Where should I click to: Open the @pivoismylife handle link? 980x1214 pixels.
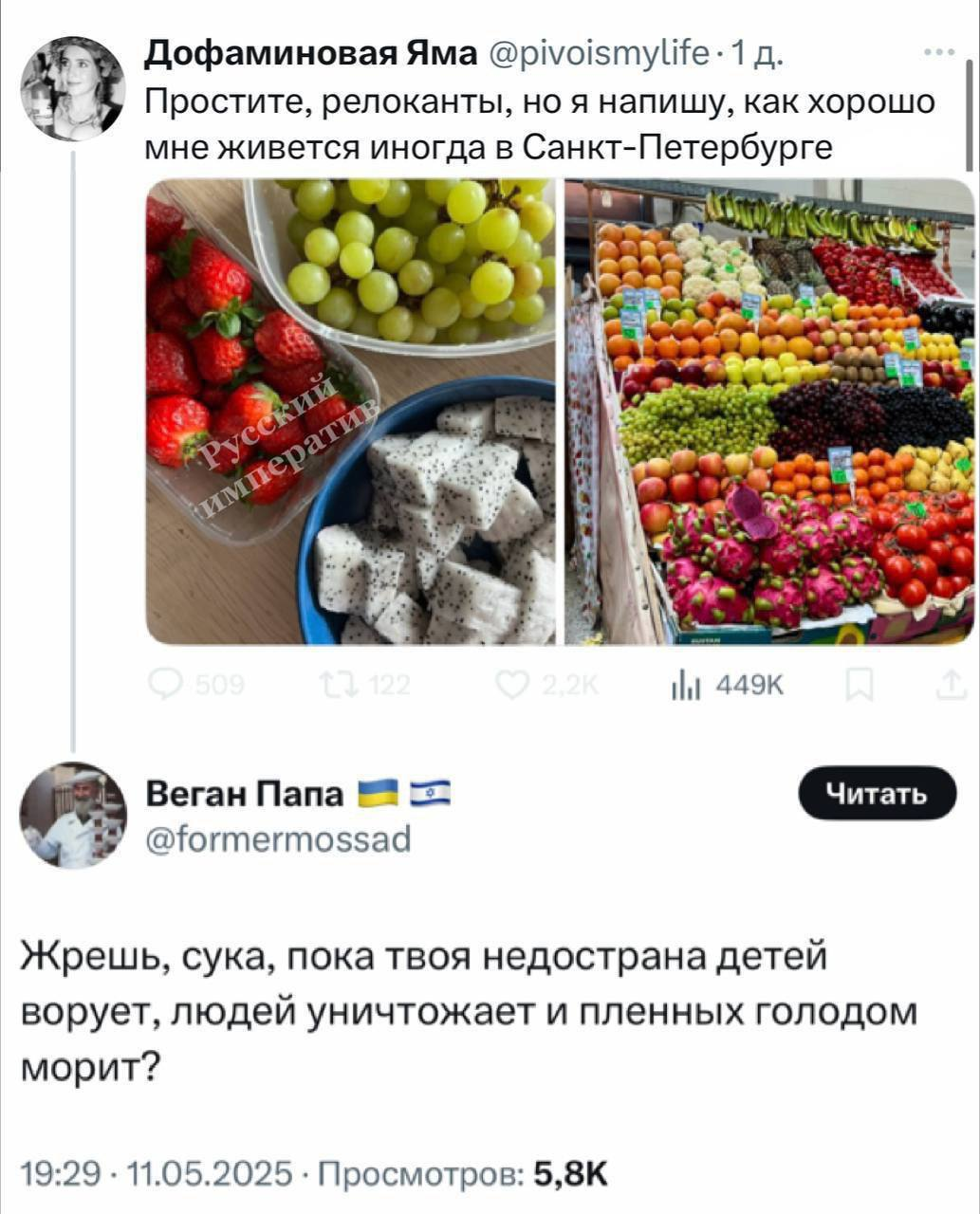[x=598, y=55]
